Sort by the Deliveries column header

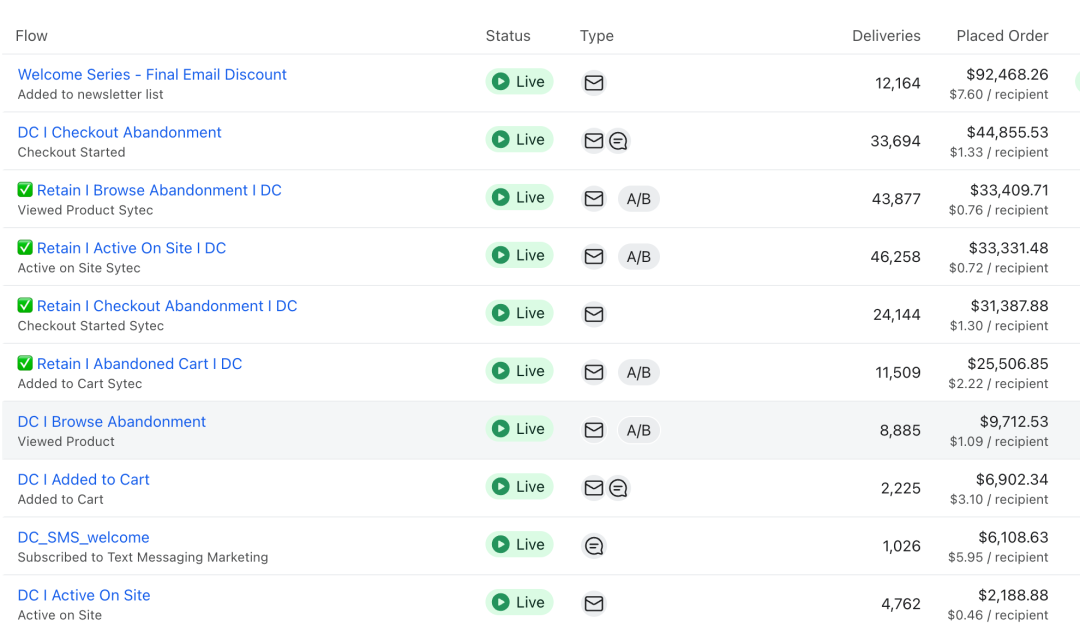tap(886, 36)
